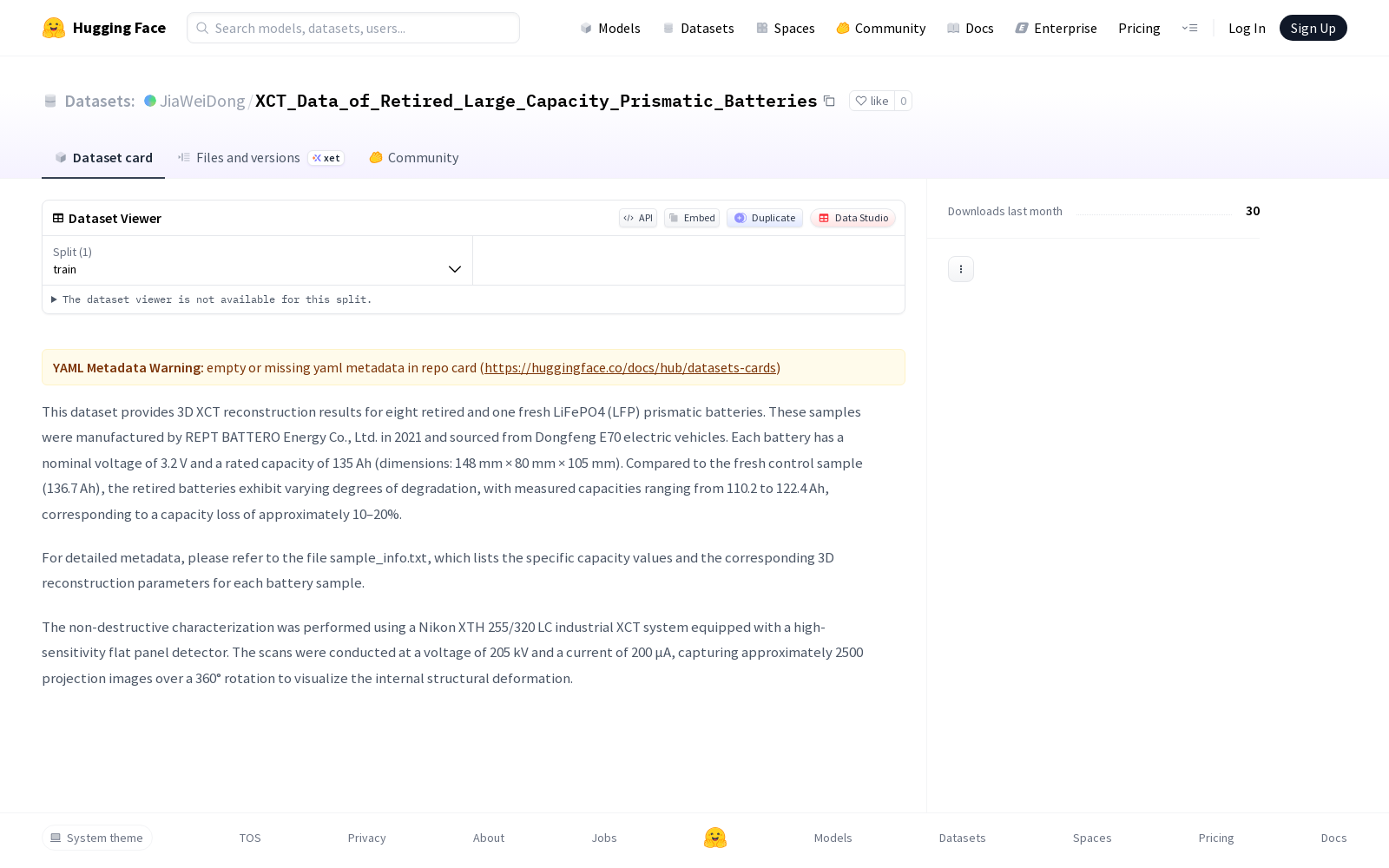Open the Log In page
This screenshot has height=868, width=1389.
1247,28
